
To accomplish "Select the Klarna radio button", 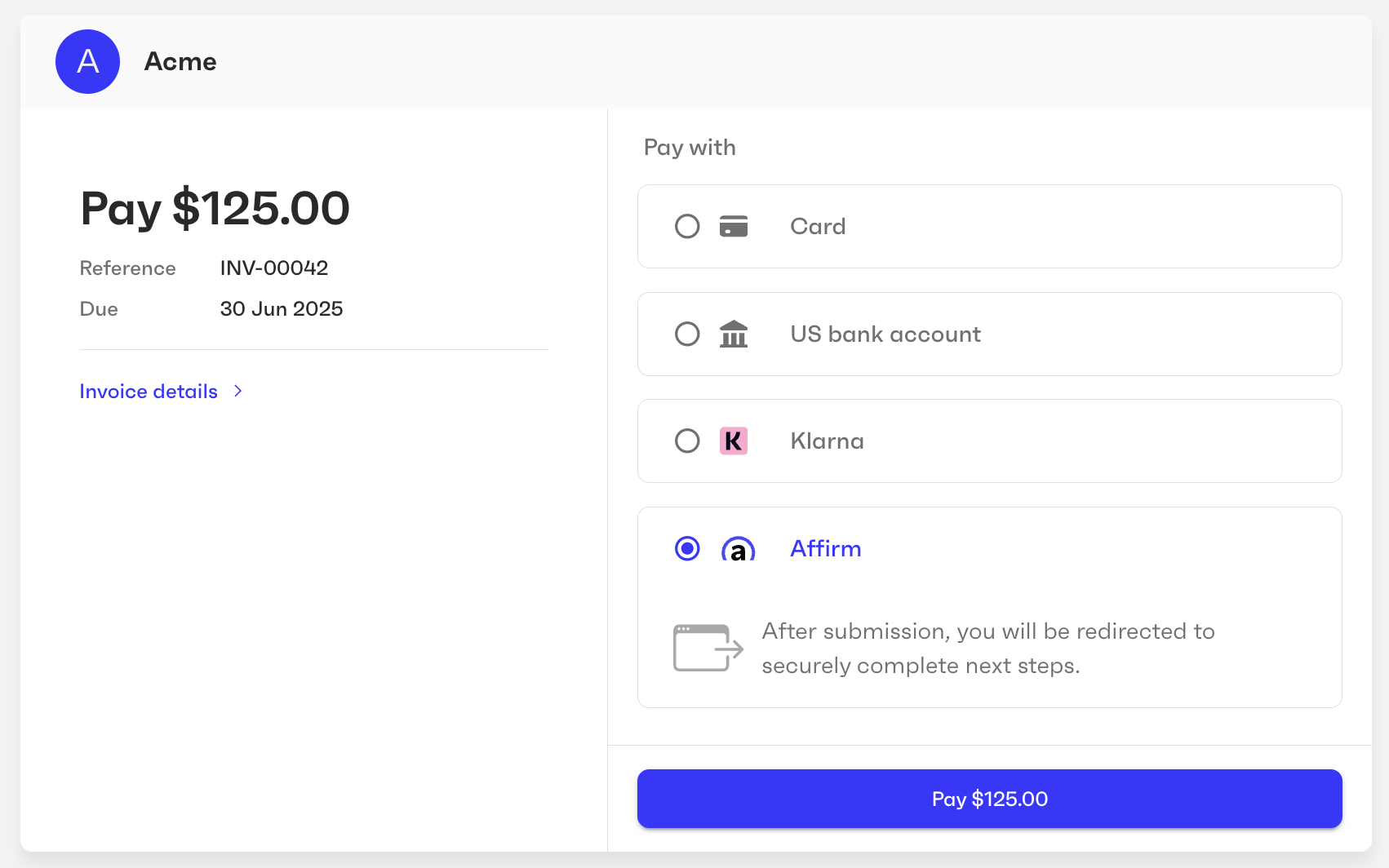I will (687, 441).
